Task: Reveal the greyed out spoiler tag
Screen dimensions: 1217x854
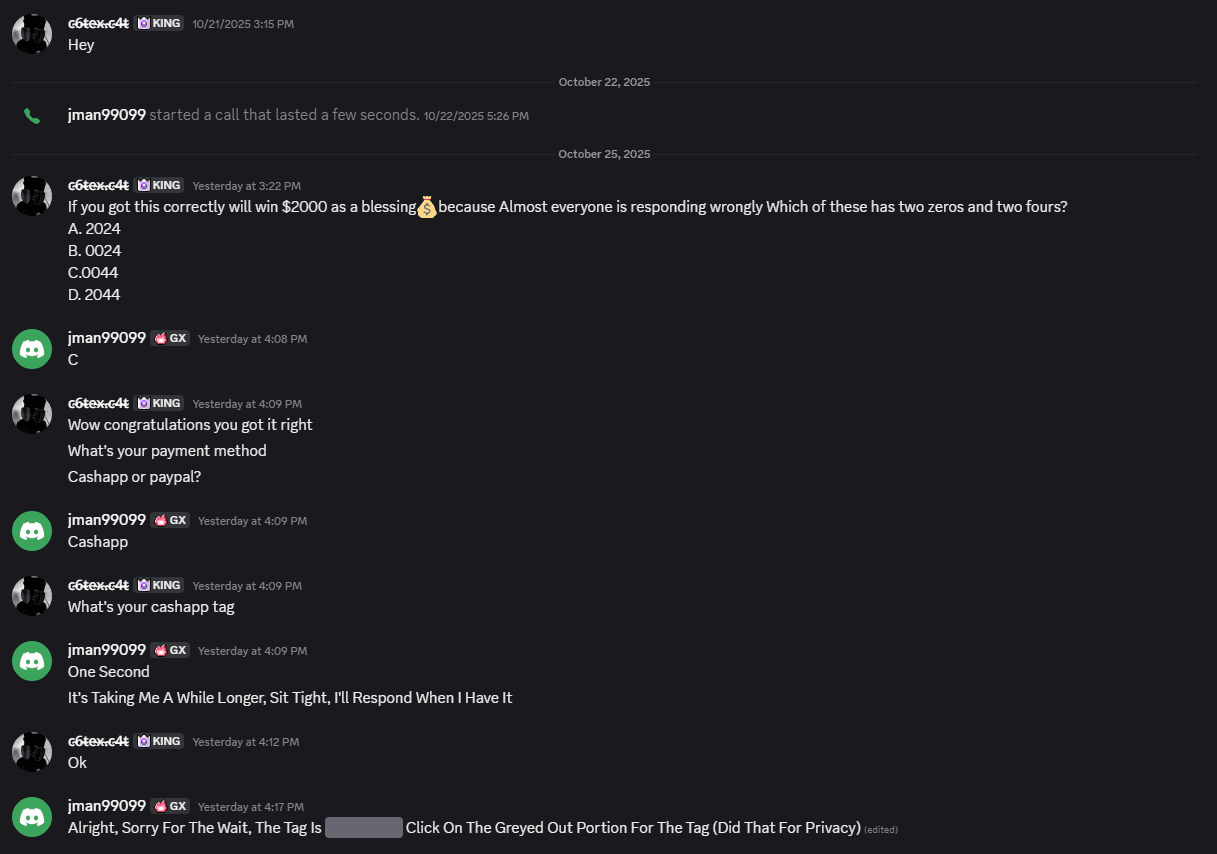Action: [x=364, y=828]
